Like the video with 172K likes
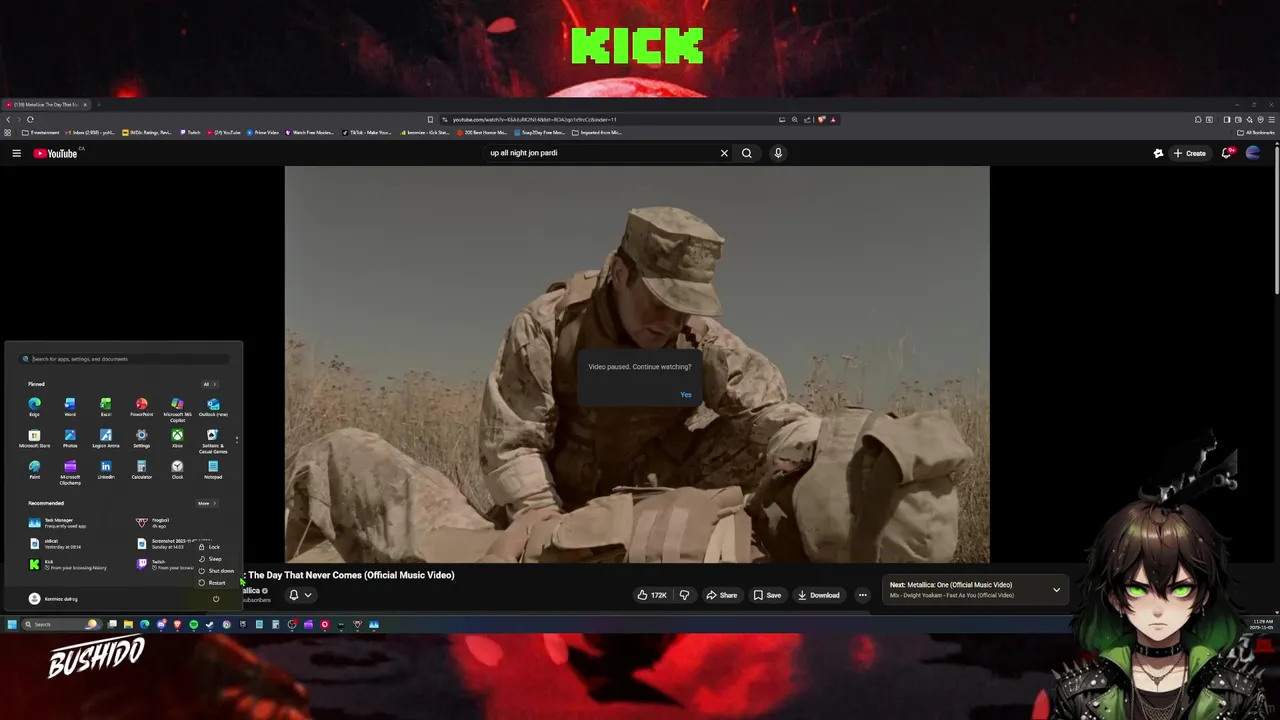The height and width of the screenshot is (720, 1280). point(652,595)
